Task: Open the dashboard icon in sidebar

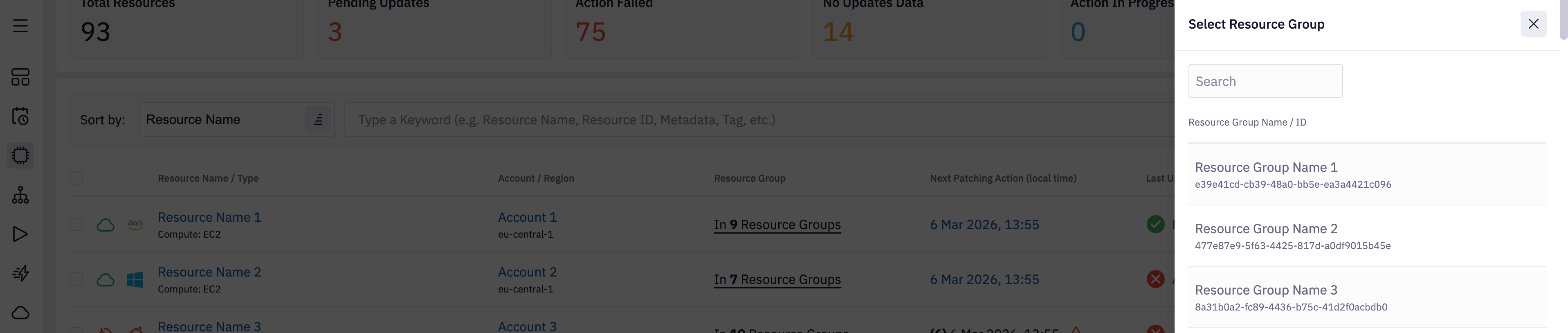Action: pos(21,77)
